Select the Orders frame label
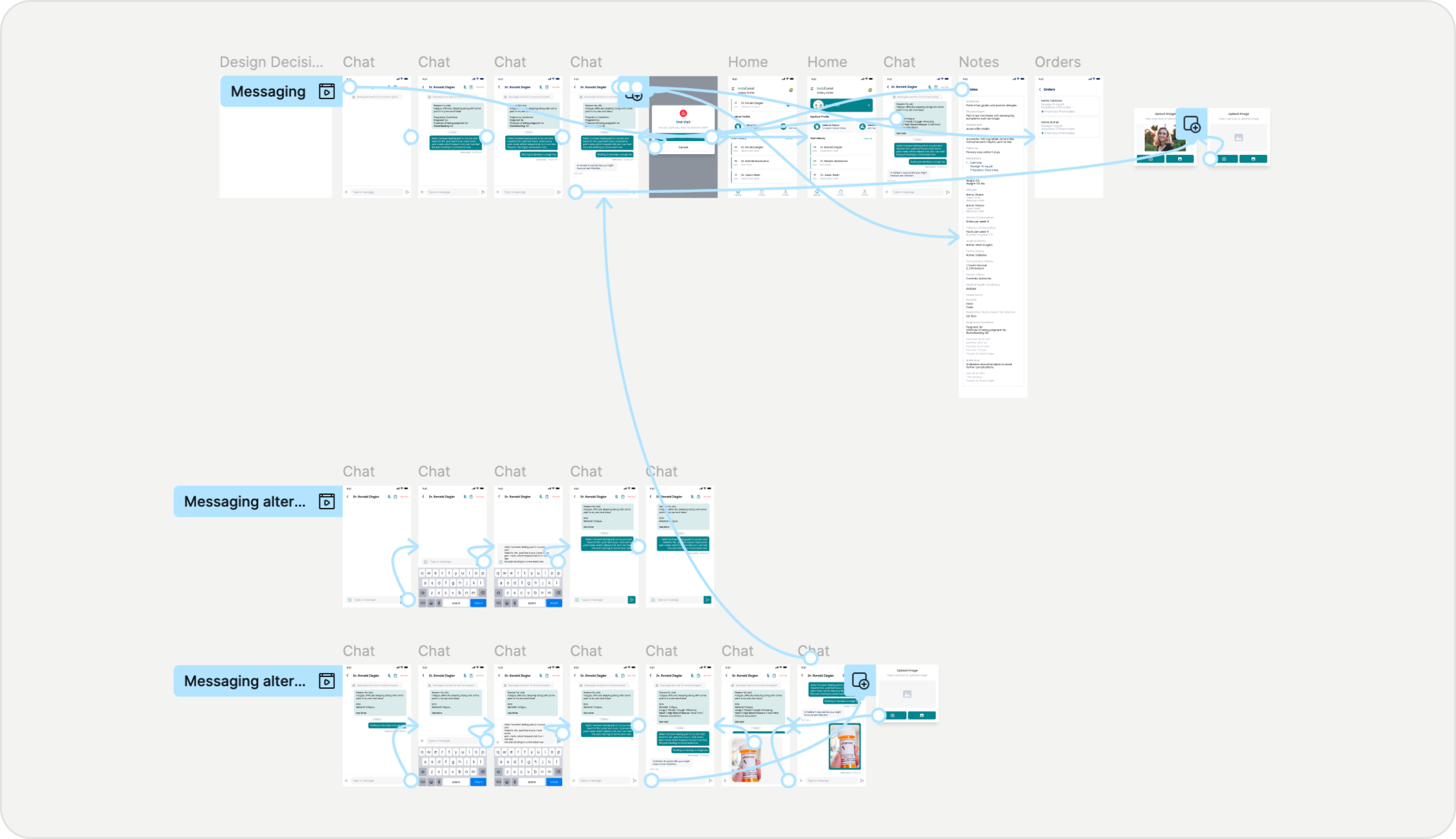This screenshot has width=1456, height=839. coord(1057,62)
